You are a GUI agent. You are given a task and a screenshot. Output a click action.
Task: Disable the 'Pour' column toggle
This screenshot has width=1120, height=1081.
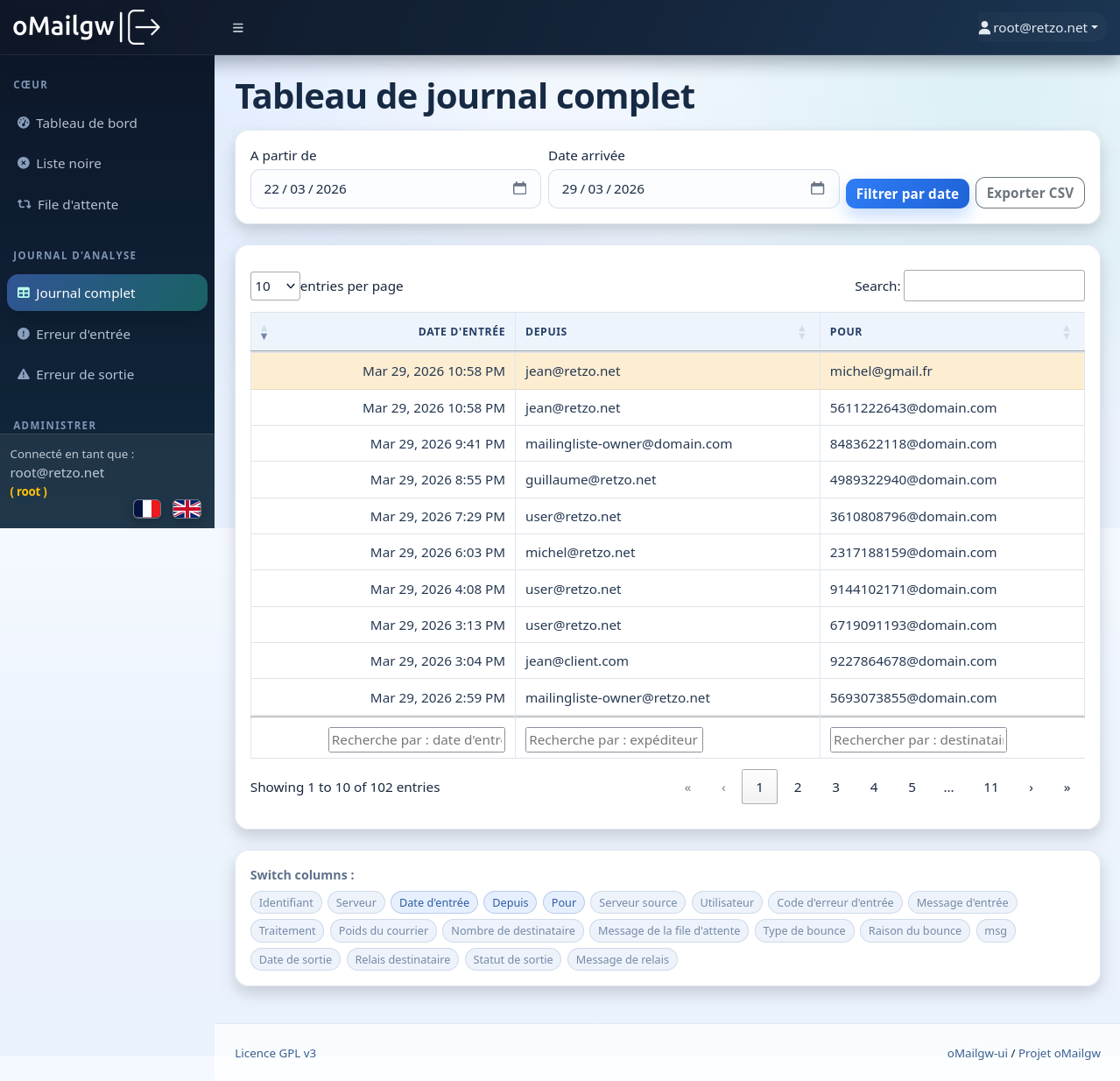563,902
